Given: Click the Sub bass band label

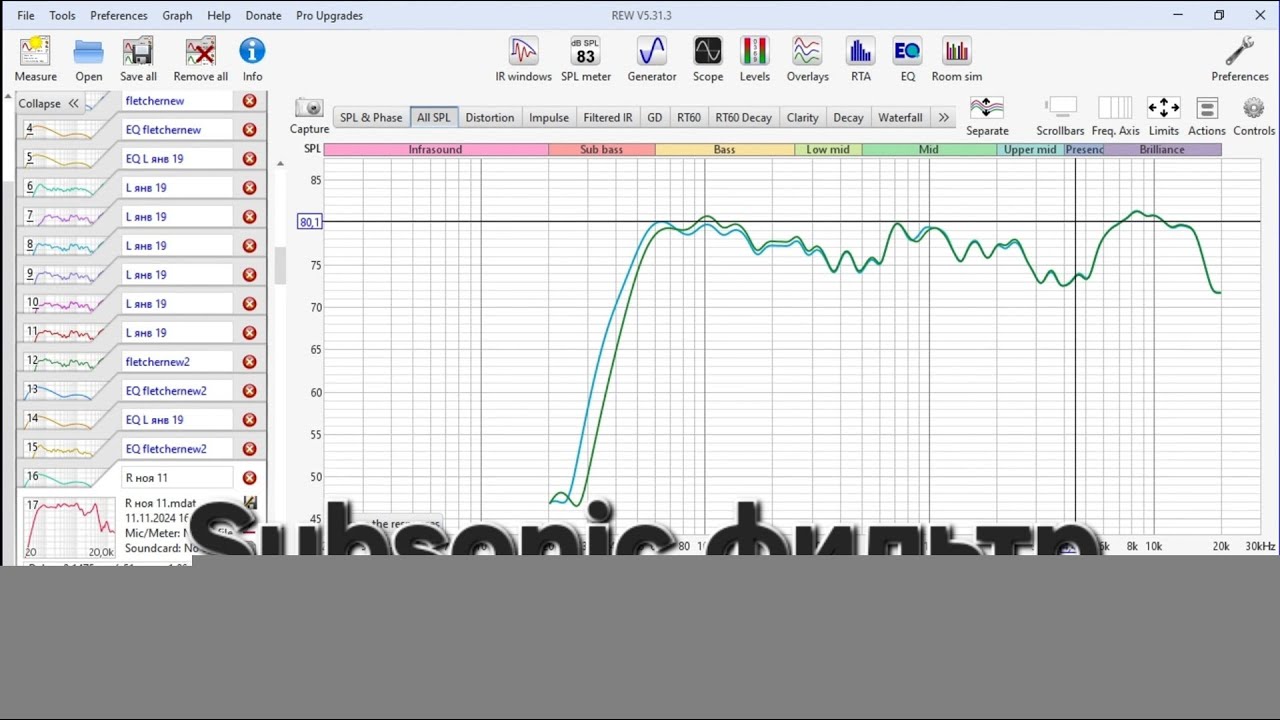Looking at the screenshot, I should [x=601, y=150].
